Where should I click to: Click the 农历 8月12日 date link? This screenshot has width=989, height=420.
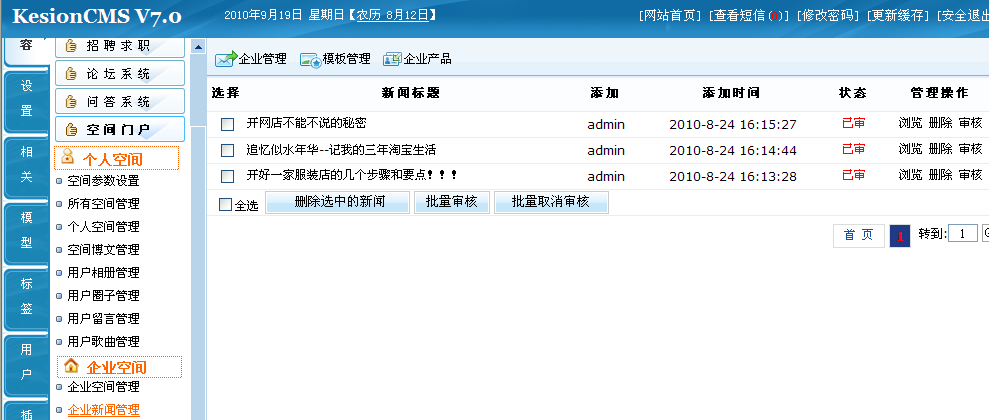pyautogui.click(x=392, y=16)
